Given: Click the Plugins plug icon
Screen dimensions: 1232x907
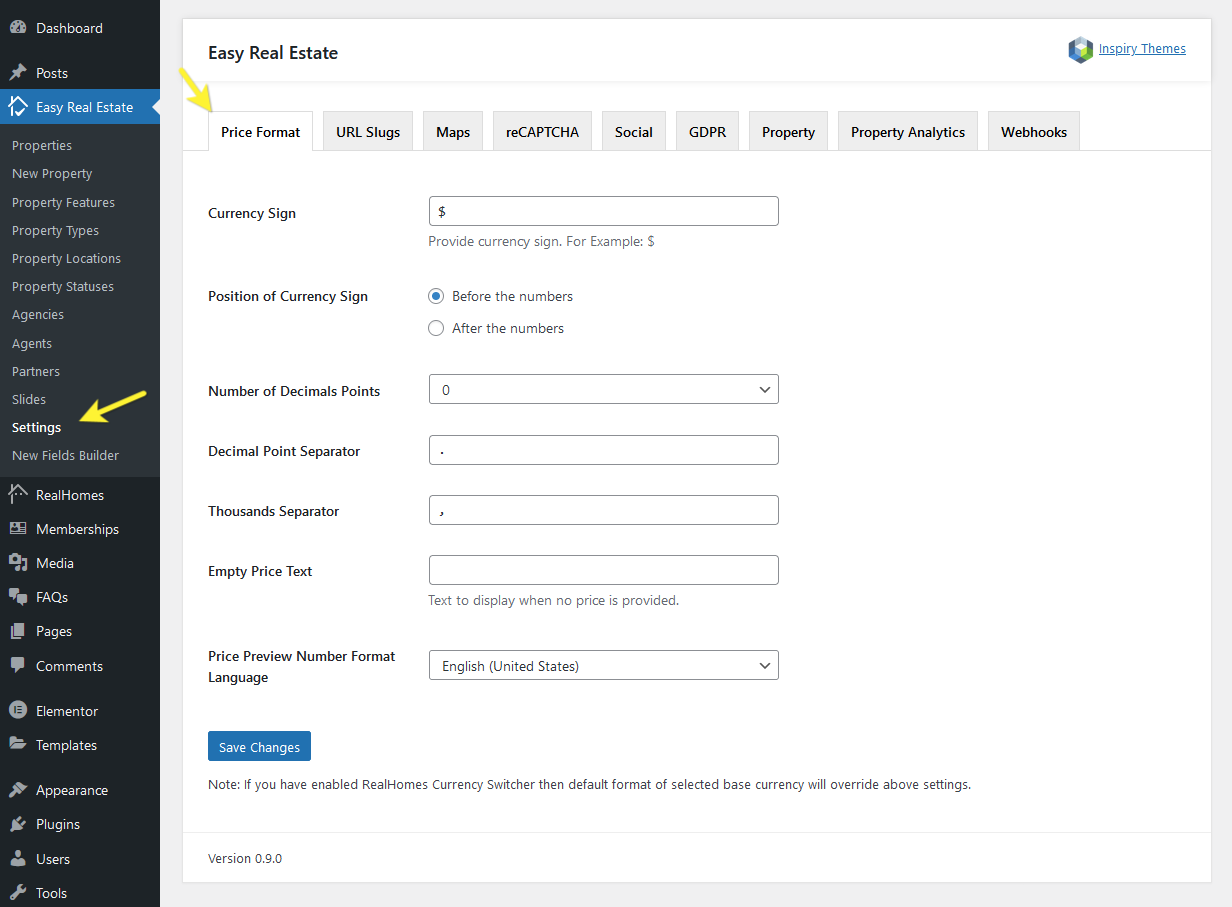Looking at the screenshot, I should pyautogui.click(x=18, y=824).
